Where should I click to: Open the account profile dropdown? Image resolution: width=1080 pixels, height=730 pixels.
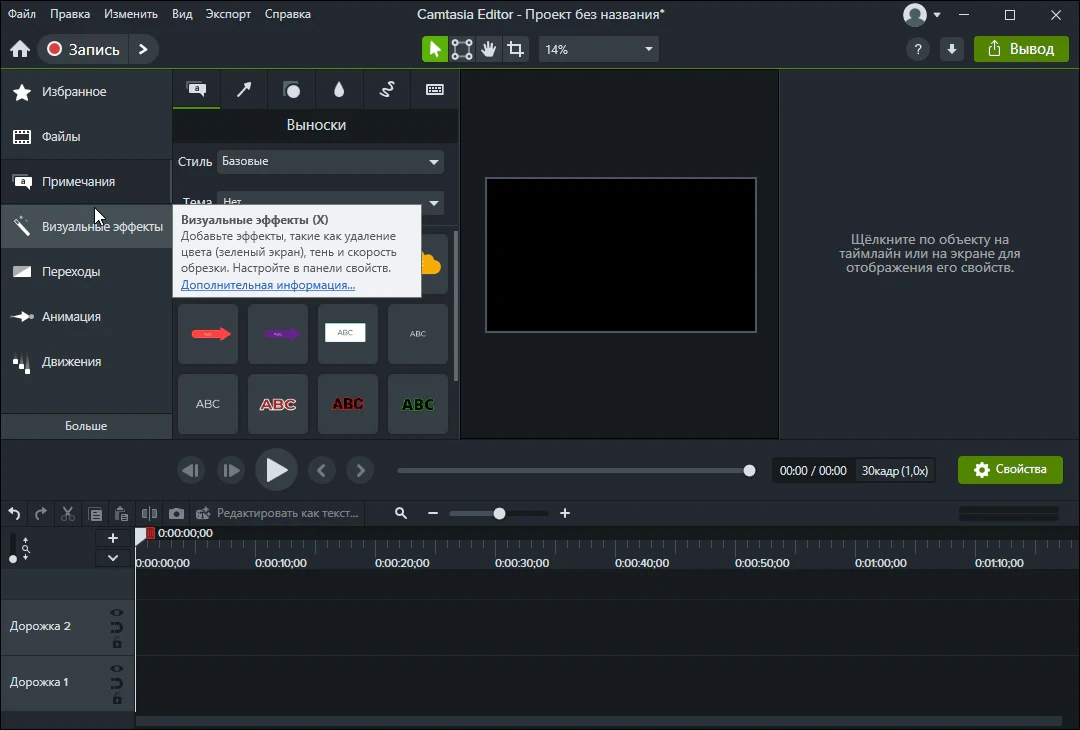tap(922, 14)
